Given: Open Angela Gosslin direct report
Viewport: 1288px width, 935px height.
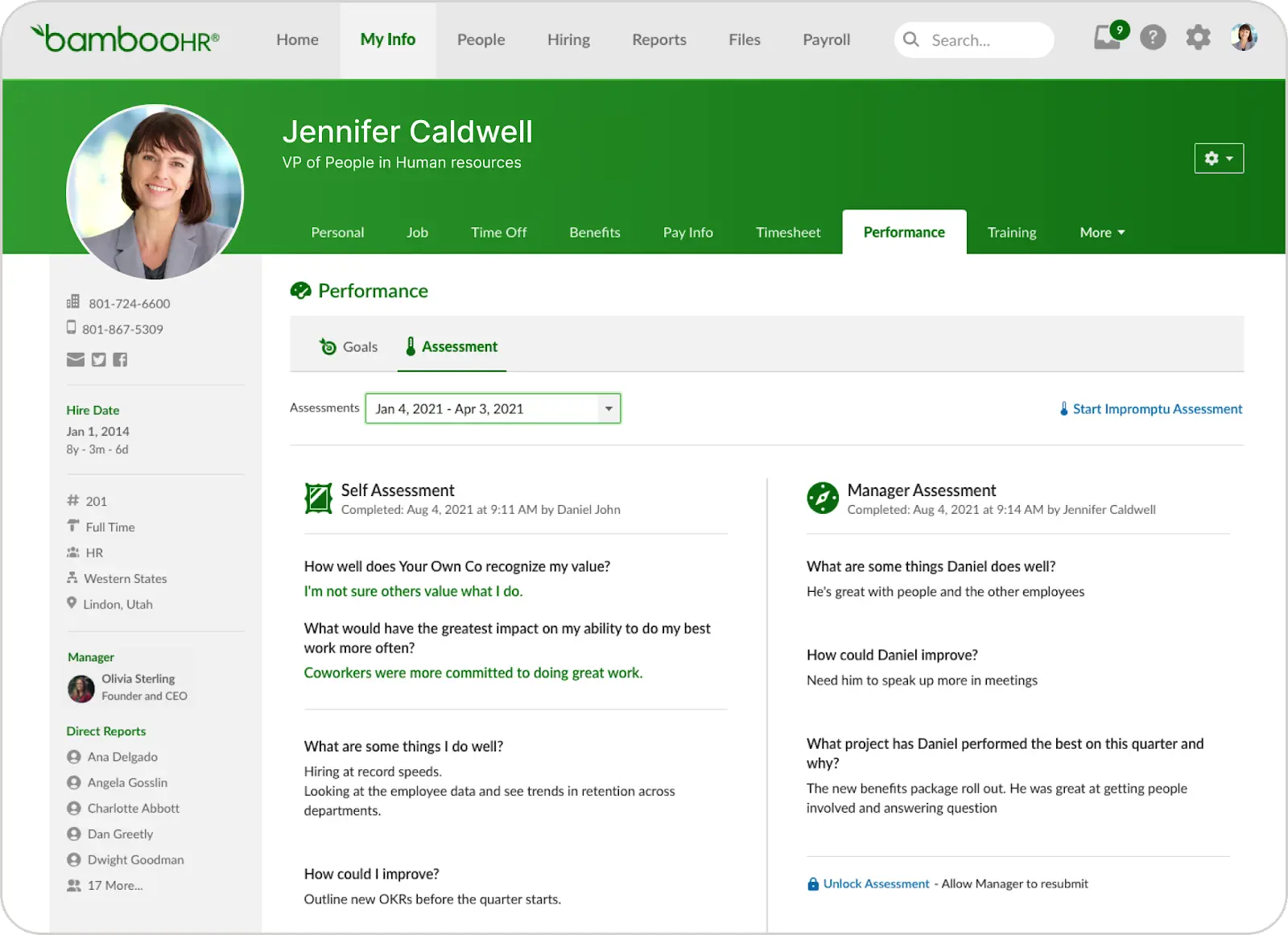Looking at the screenshot, I should point(127,783).
